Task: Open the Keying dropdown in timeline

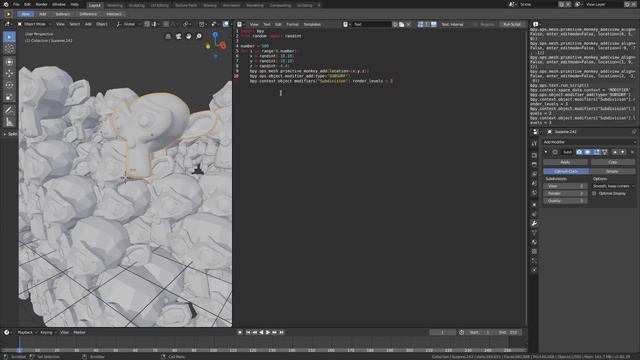Action: pos(48,333)
